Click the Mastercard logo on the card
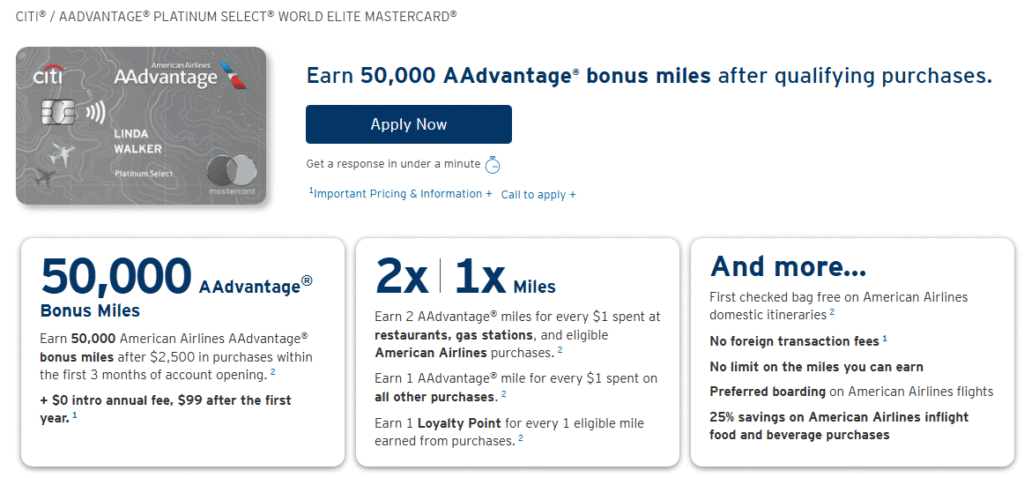 point(231,172)
